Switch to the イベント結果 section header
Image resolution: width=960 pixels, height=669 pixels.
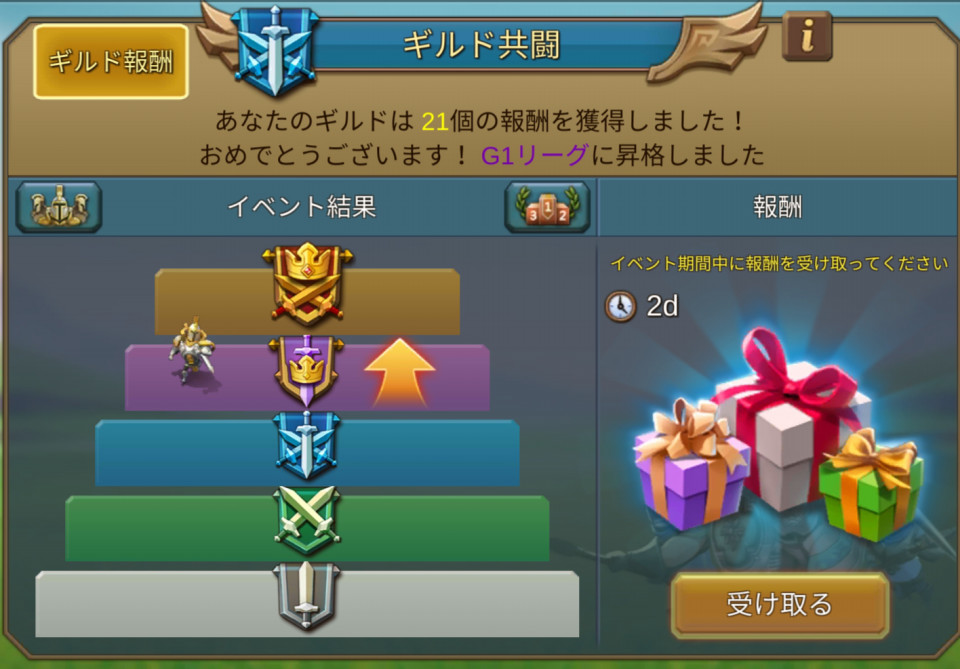point(301,207)
